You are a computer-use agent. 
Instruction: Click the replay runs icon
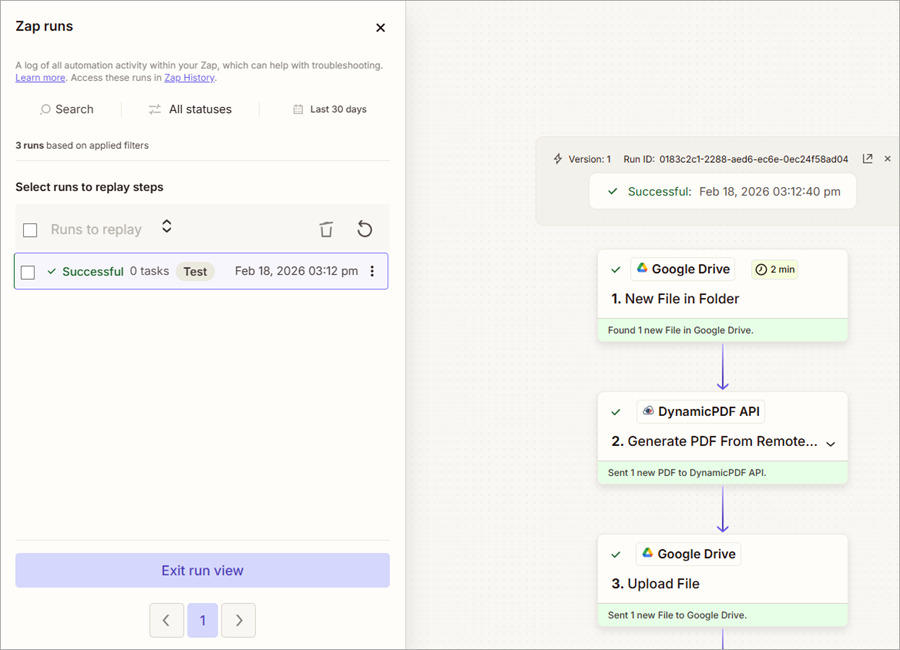point(365,230)
